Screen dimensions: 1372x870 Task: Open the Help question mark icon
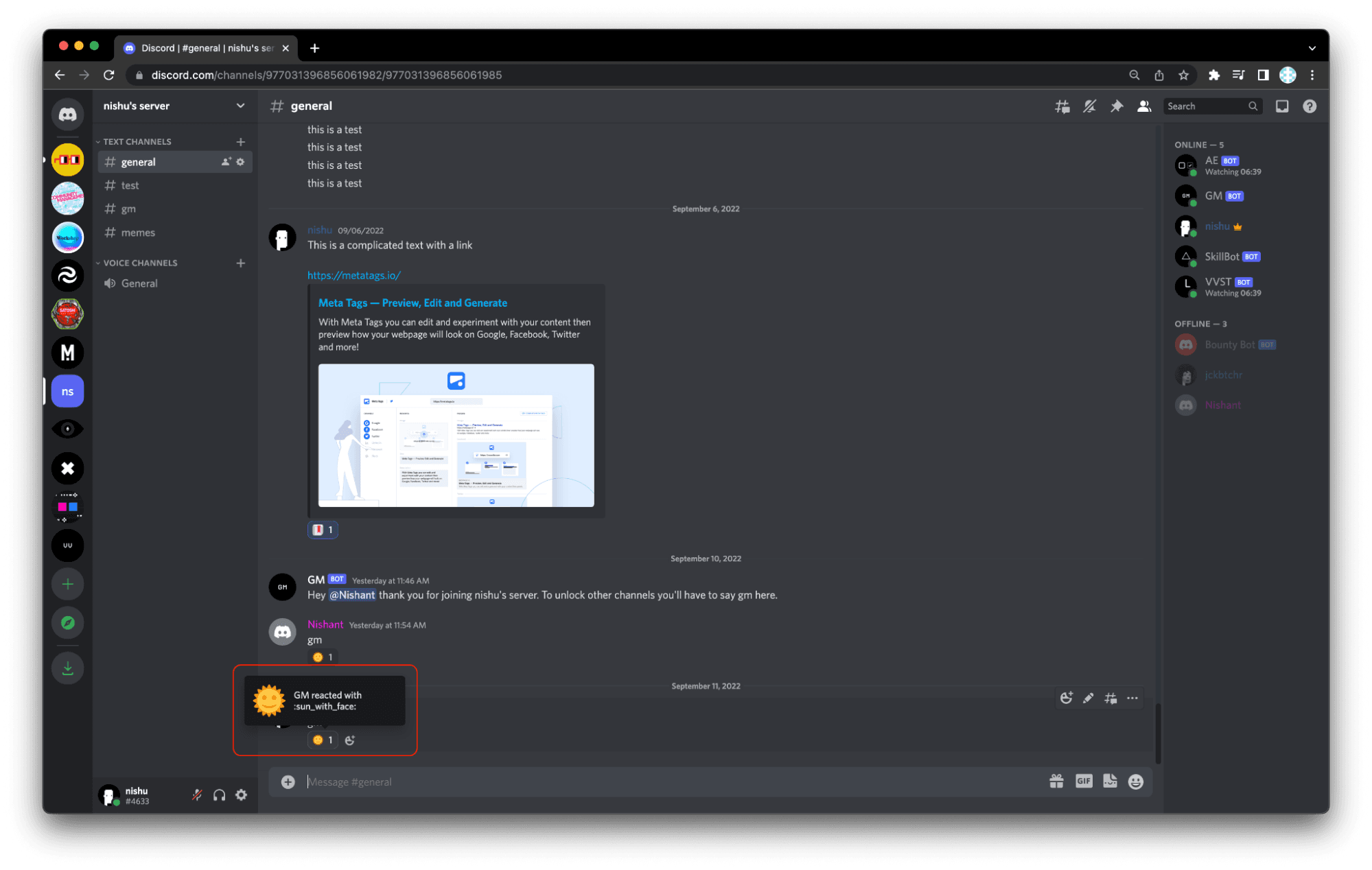1310,106
